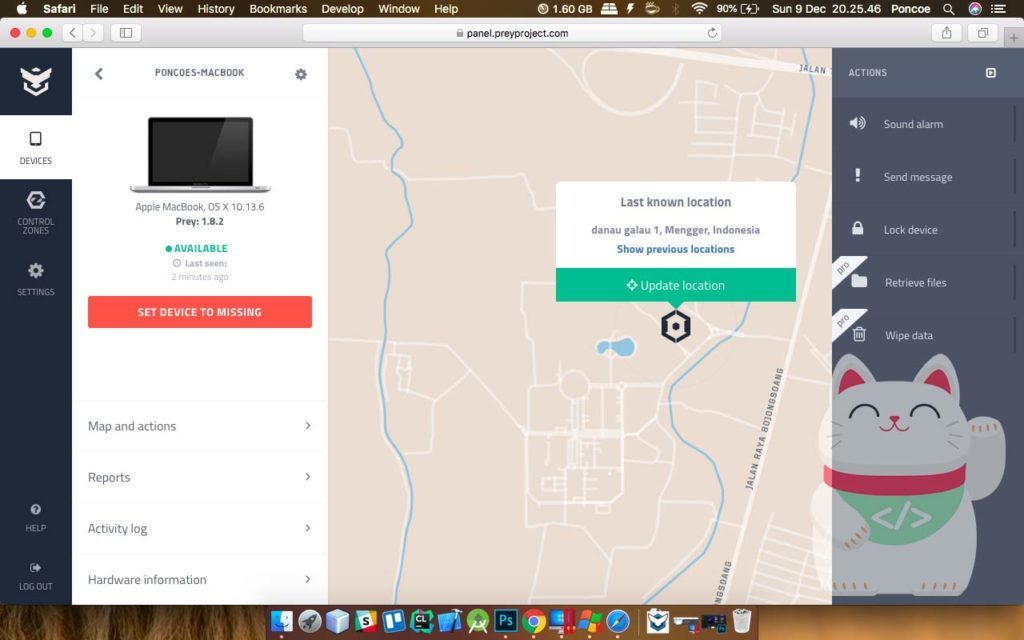The image size is (1024, 640).
Task: Reload the page from the address bar
Action: [712, 33]
